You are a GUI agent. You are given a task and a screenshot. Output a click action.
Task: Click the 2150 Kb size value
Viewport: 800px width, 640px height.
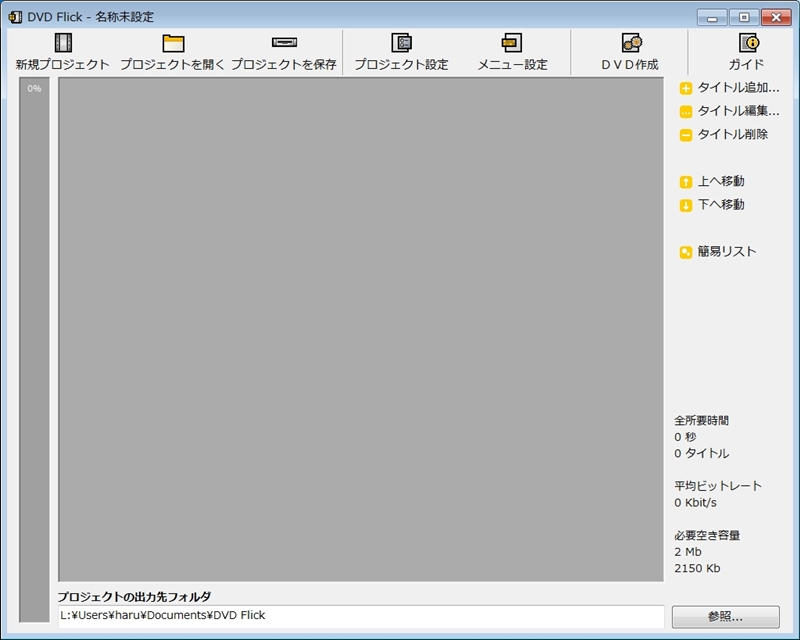(697, 568)
